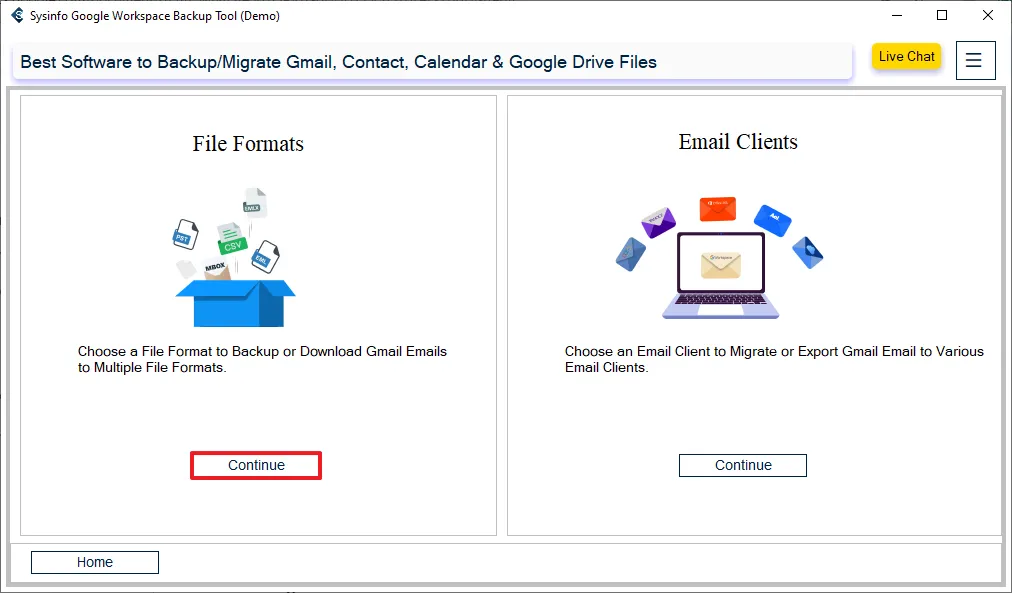Continue with File Formats option
This screenshot has width=1012, height=593.
click(256, 465)
